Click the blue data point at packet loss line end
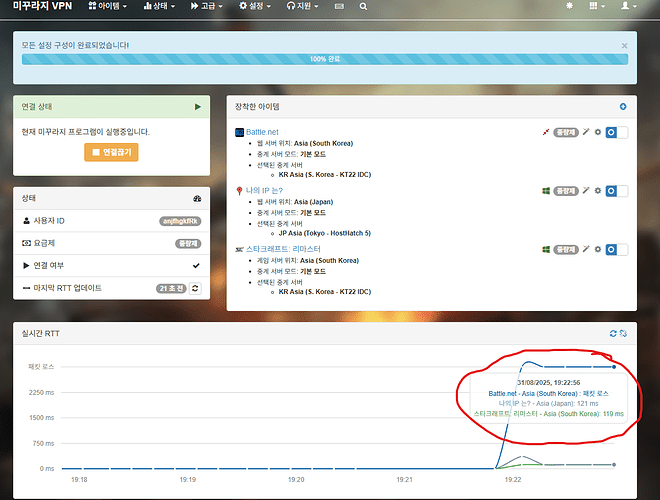This screenshot has height=500, width=660. [614, 367]
